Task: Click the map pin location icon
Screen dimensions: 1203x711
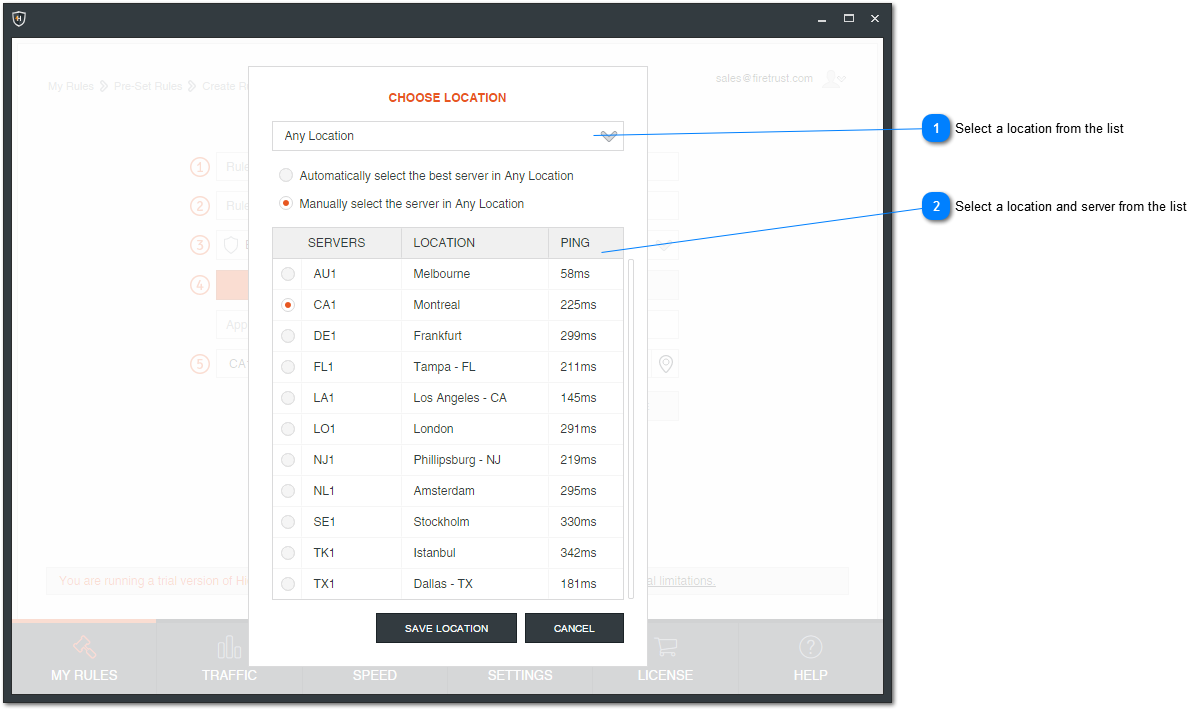Action: (x=665, y=364)
